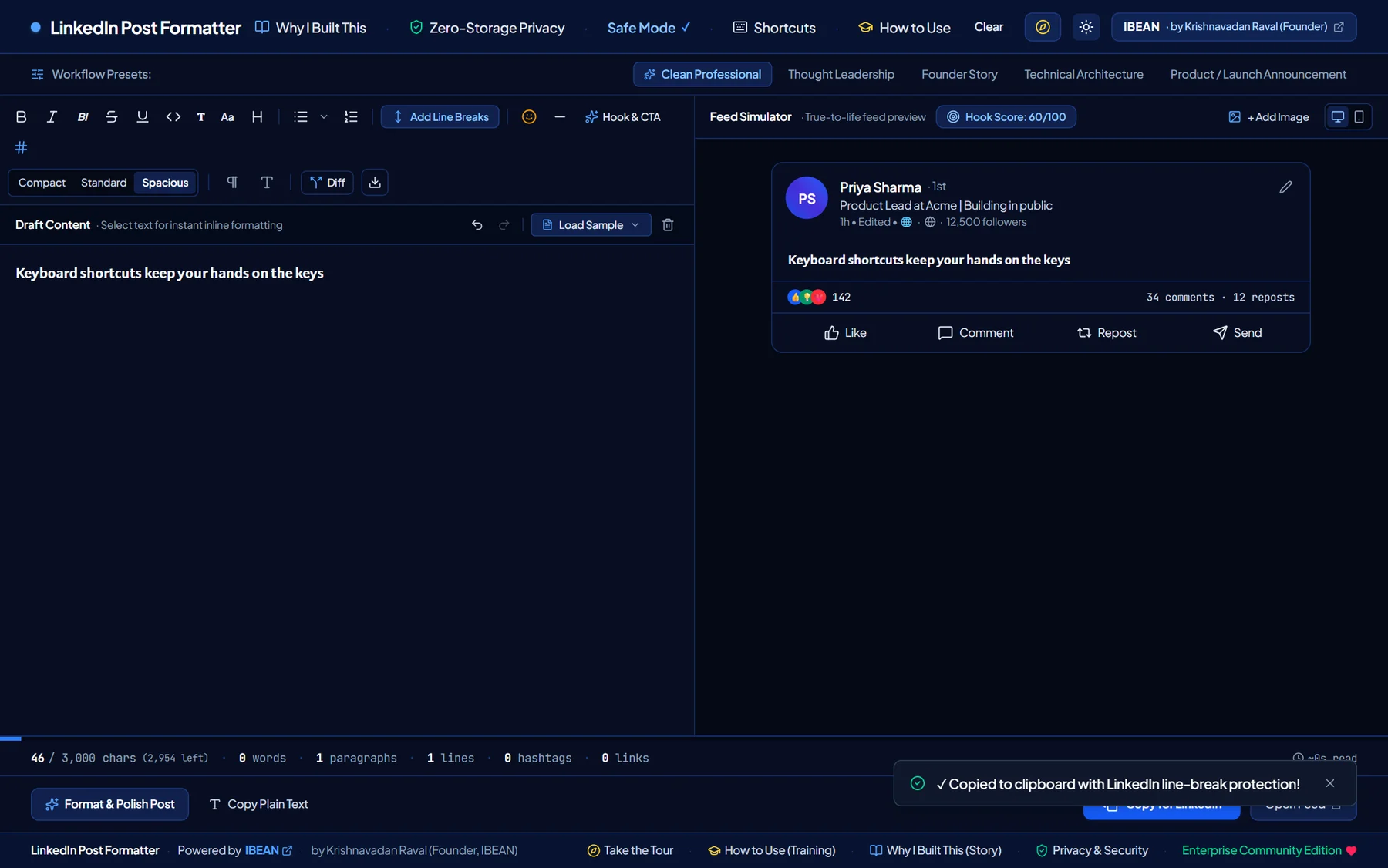Screen dimensions: 1388x868
Task: Select the Founder Story preset
Action: [959, 75]
